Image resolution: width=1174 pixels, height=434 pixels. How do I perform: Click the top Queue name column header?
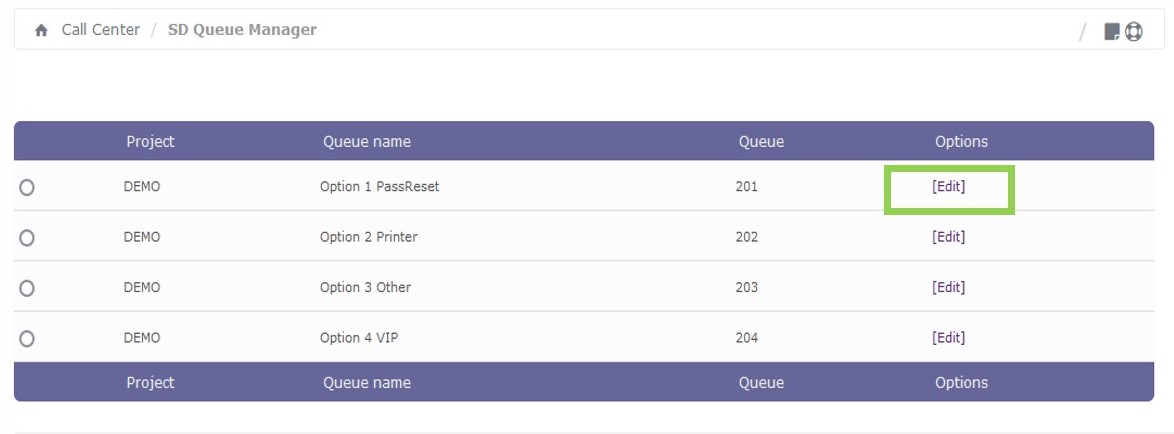366,142
